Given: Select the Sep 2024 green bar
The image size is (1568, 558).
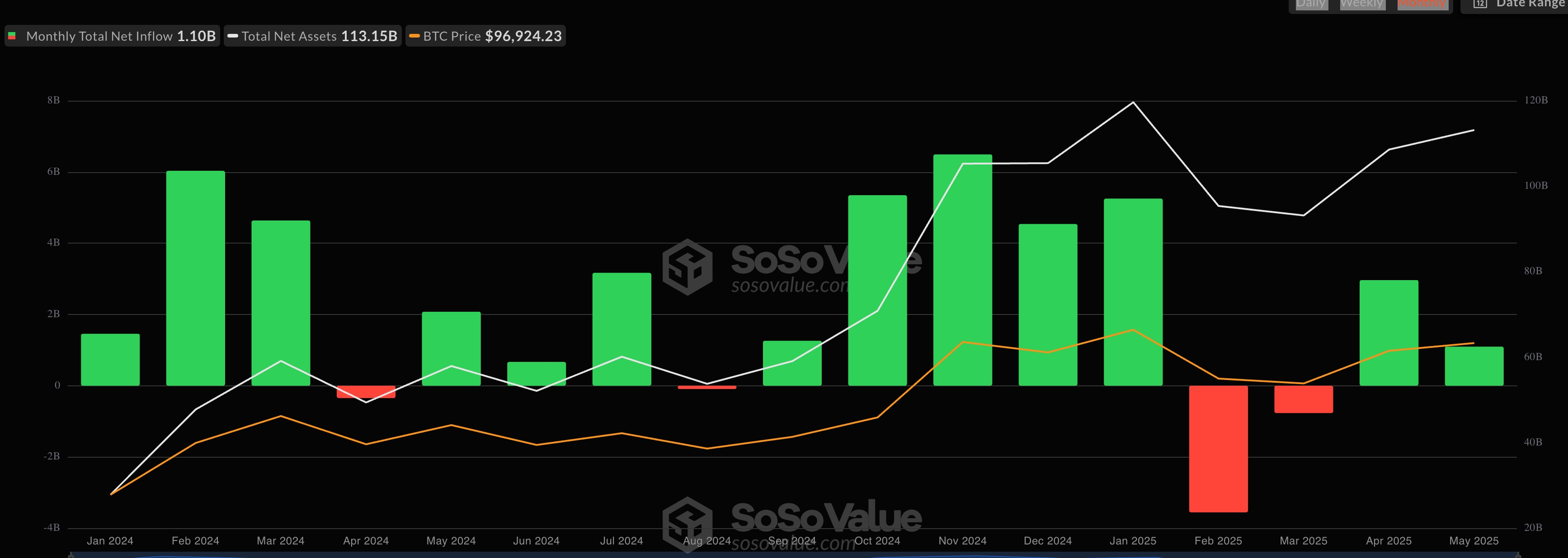Looking at the screenshot, I should click(x=792, y=363).
